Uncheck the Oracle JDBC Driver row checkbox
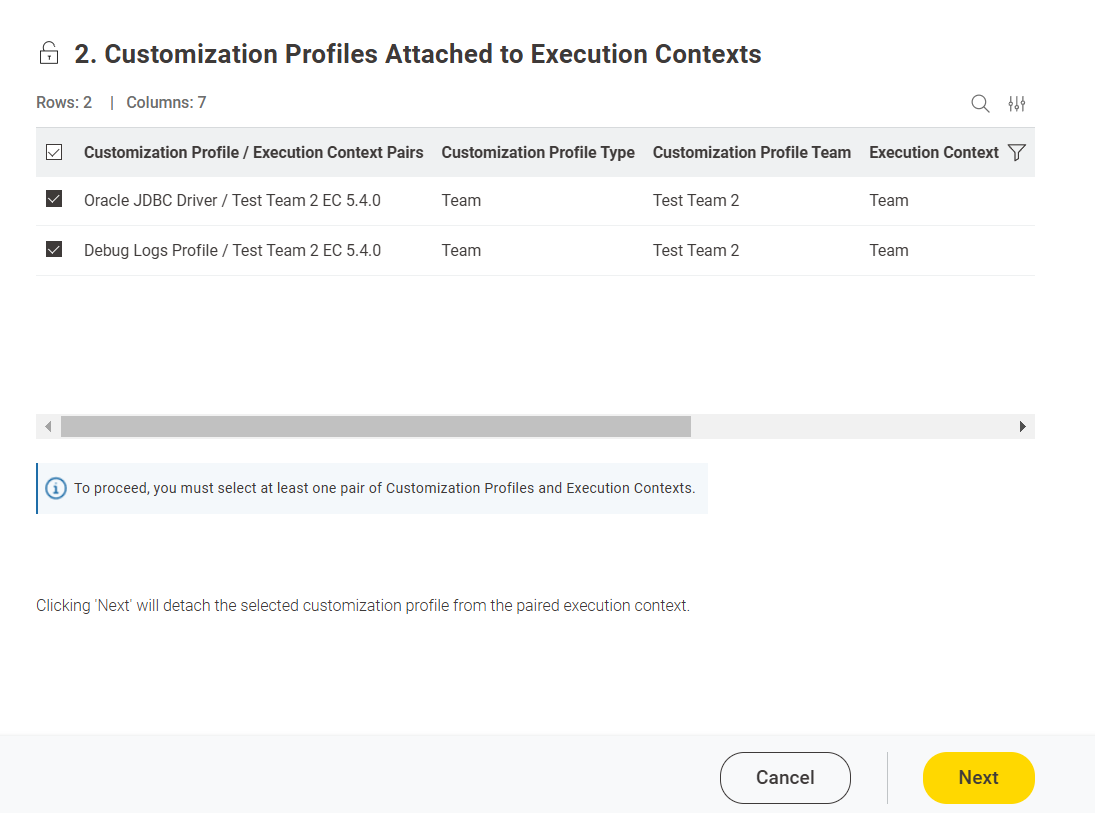The image size is (1095, 813). click(54, 200)
